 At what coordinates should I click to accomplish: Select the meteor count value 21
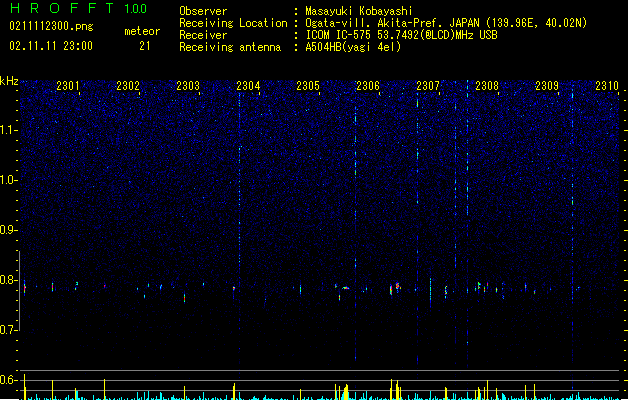145,46
